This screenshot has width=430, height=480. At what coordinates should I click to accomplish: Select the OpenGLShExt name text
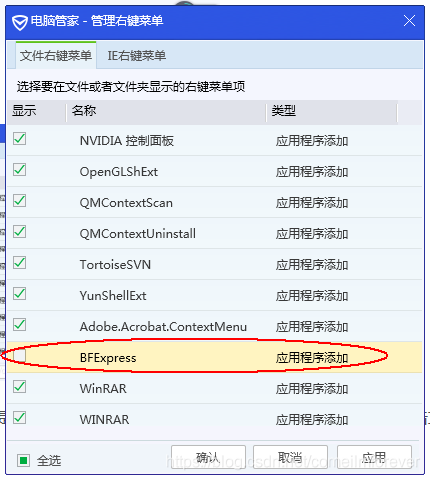tap(119, 172)
